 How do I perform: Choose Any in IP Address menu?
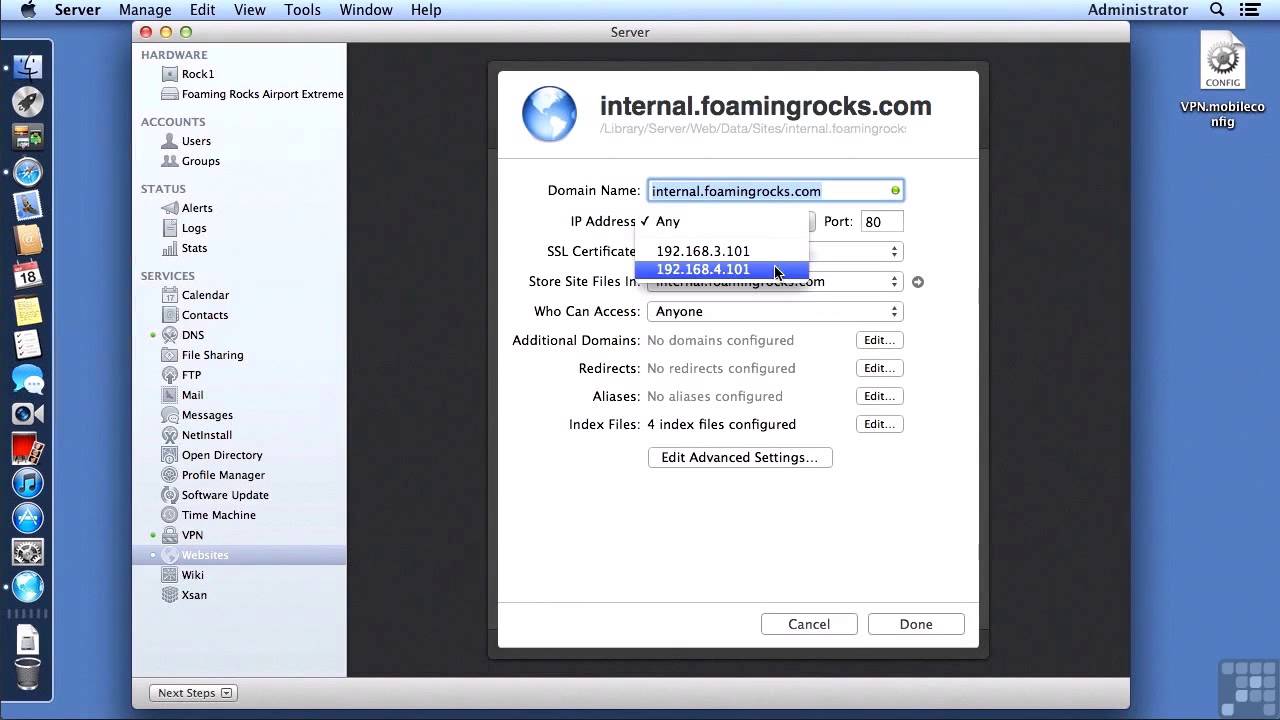[721, 221]
